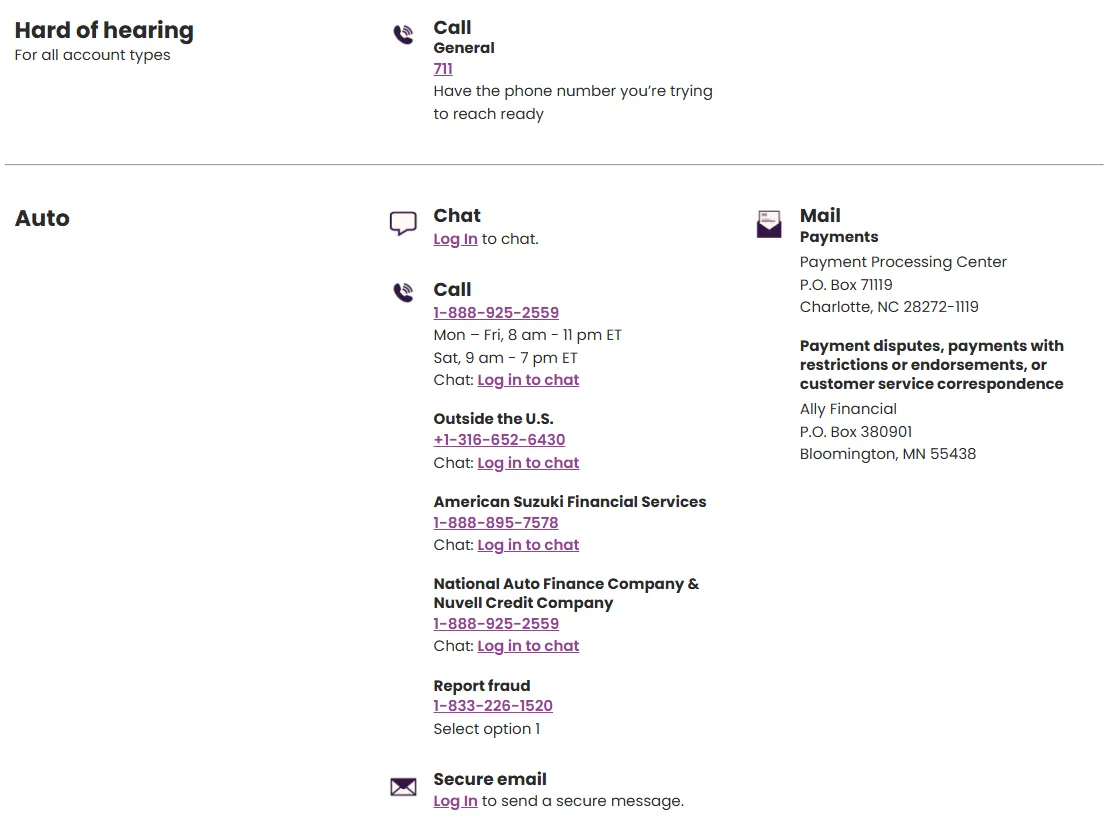The height and width of the screenshot is (820, 1113).
Task: Select the 'P.O. Box 380901' text
Action: click(x=856, y=432)
